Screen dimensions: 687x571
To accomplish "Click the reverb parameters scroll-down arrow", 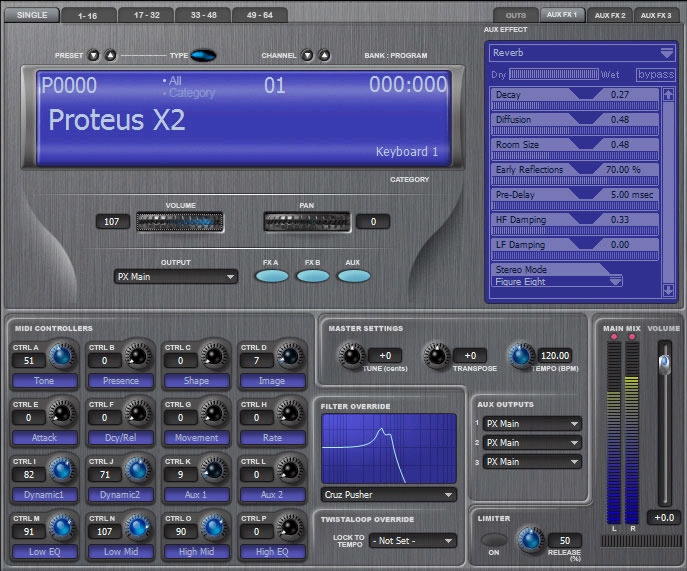I will pos(668,290).
